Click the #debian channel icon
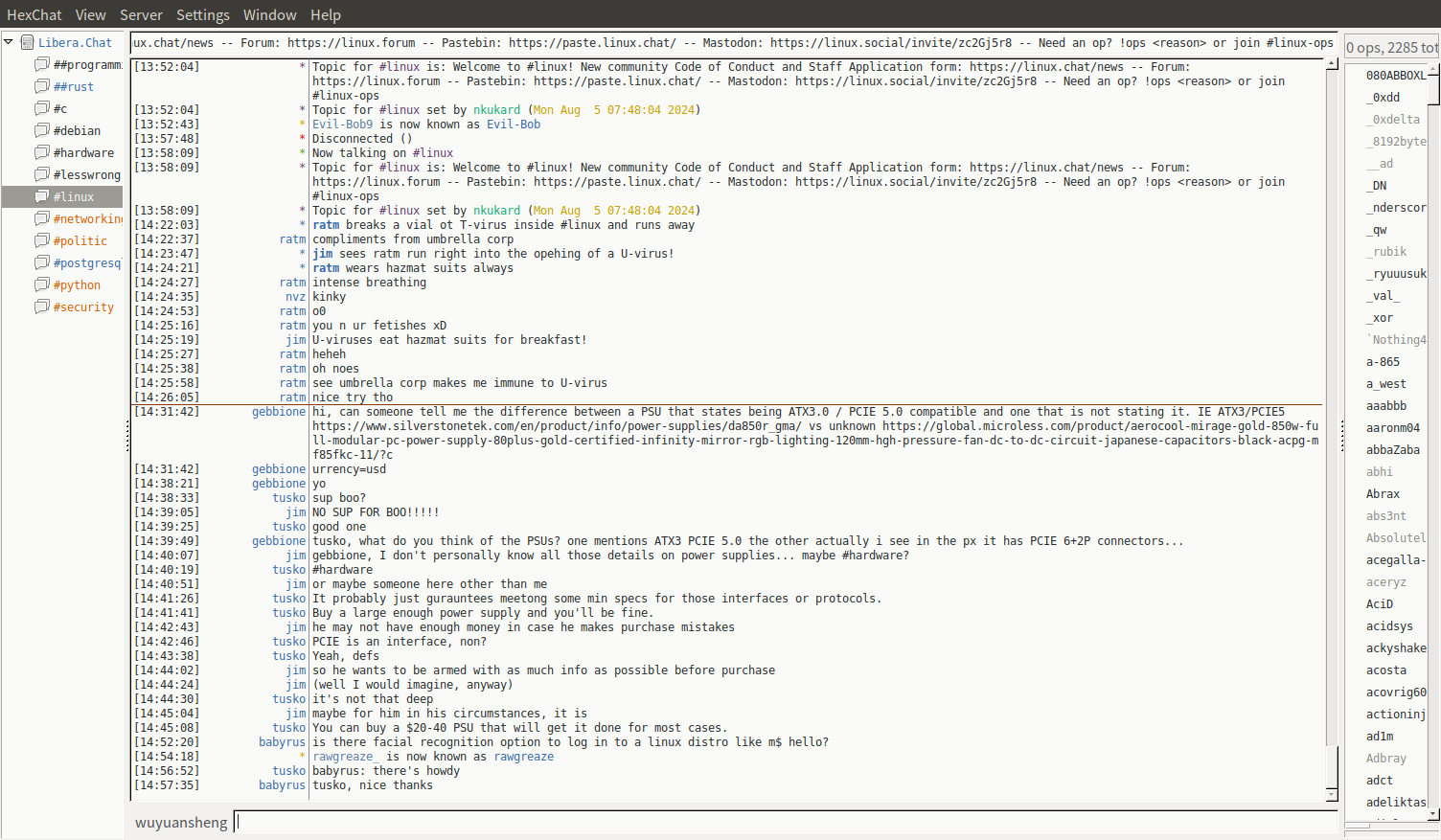This screenshot has width=1441, height=840. 42,130
